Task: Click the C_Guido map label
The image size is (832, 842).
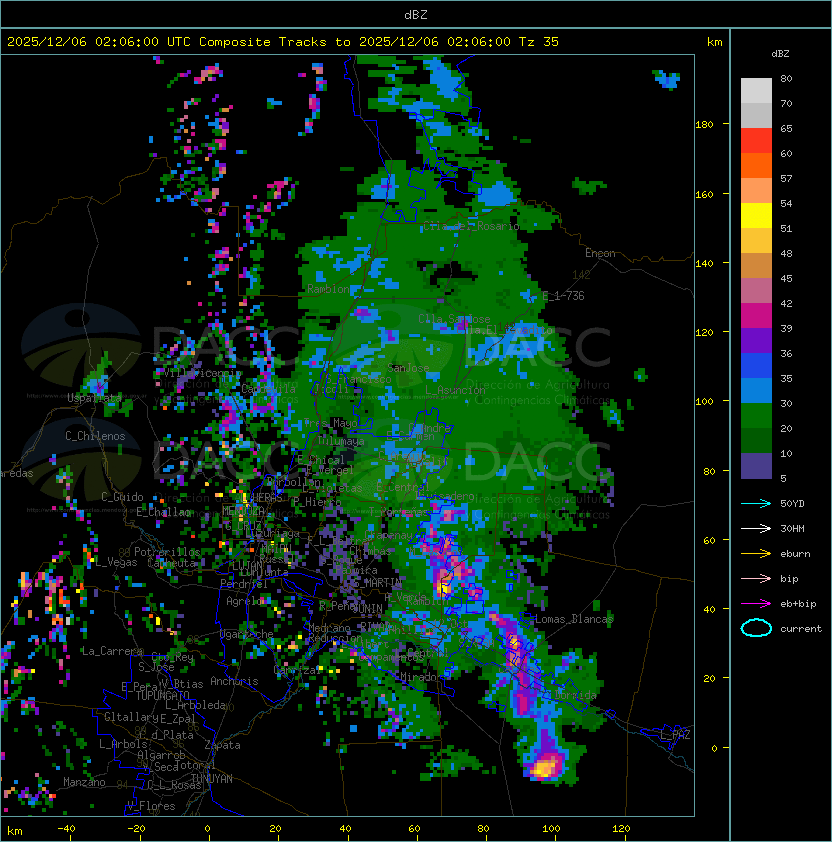Action: [x=122, y=497]
